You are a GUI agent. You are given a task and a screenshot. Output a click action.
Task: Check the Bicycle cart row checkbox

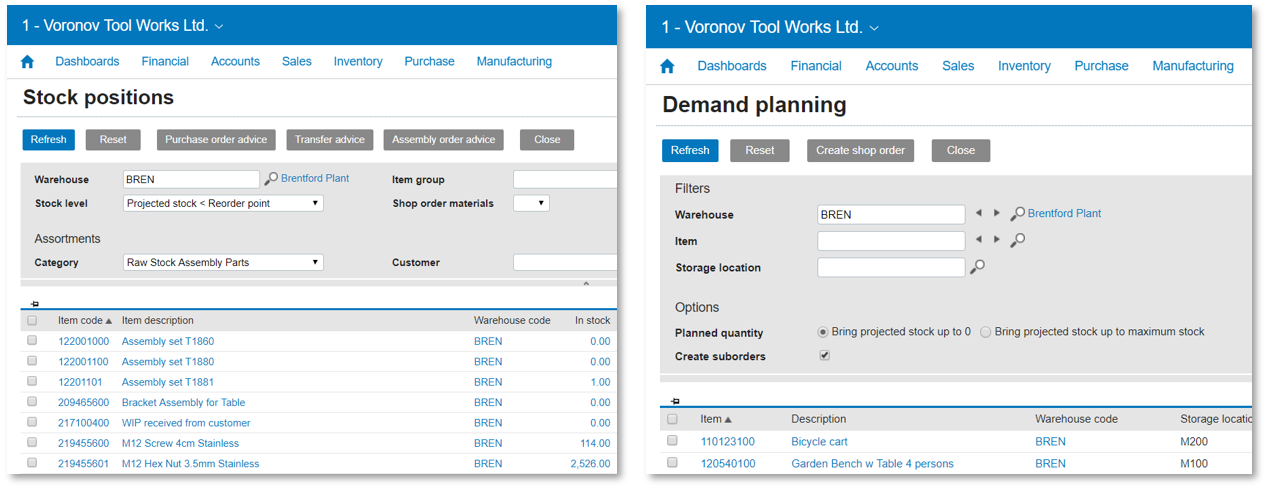tap(673, 441)
